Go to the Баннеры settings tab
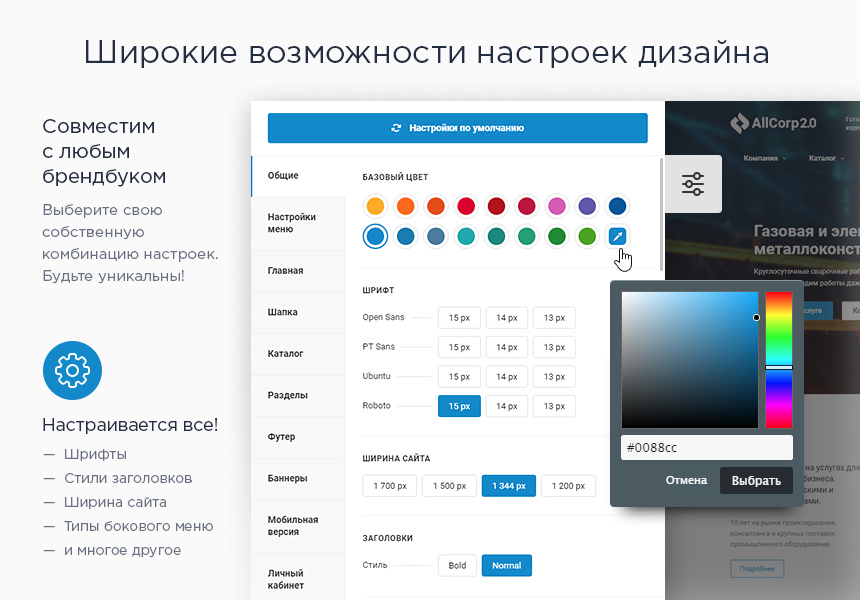Screen dimensions: 860x600 click(287, 478)
